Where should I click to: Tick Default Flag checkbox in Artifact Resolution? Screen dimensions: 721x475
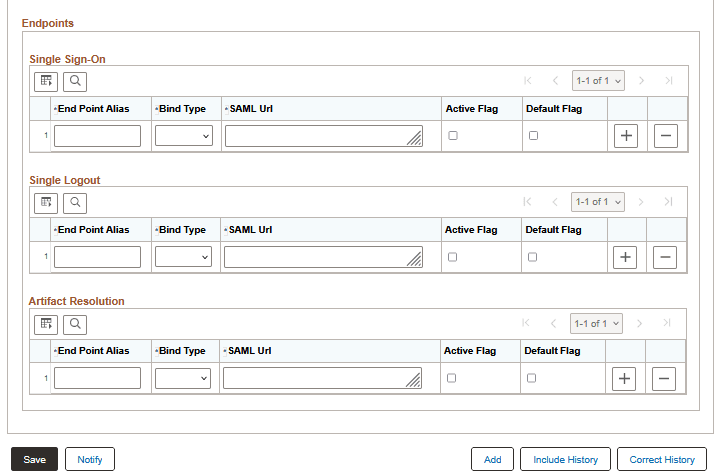532,378
